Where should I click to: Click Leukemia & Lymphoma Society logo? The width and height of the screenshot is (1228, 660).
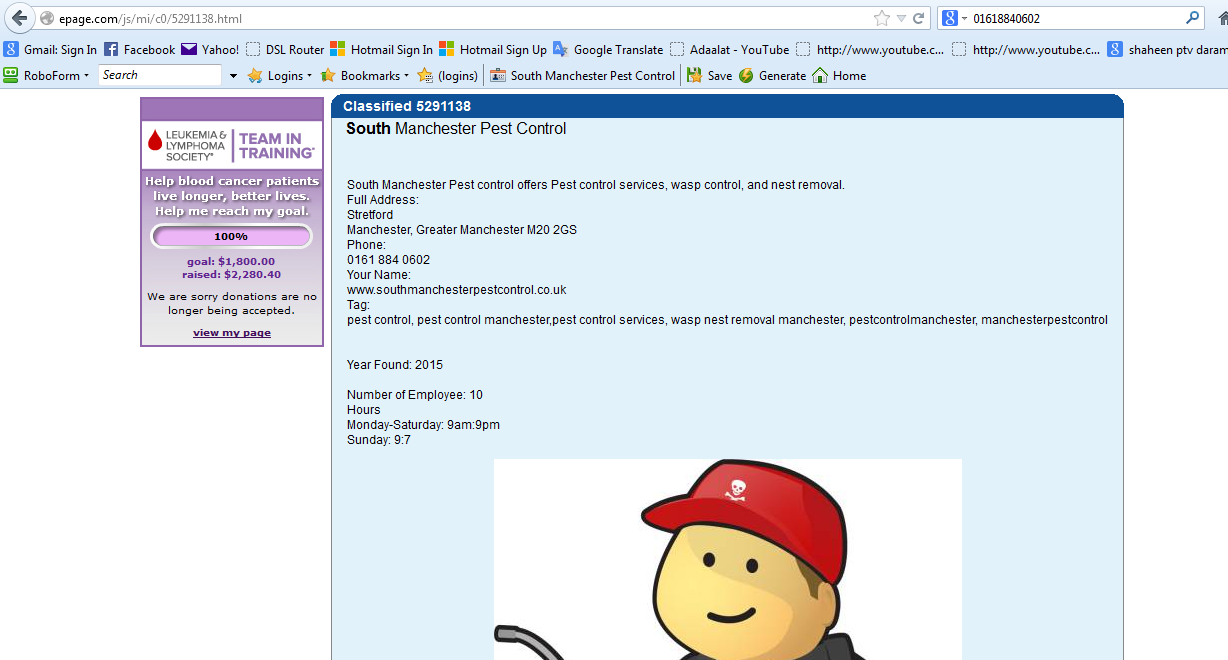[186, 145]
